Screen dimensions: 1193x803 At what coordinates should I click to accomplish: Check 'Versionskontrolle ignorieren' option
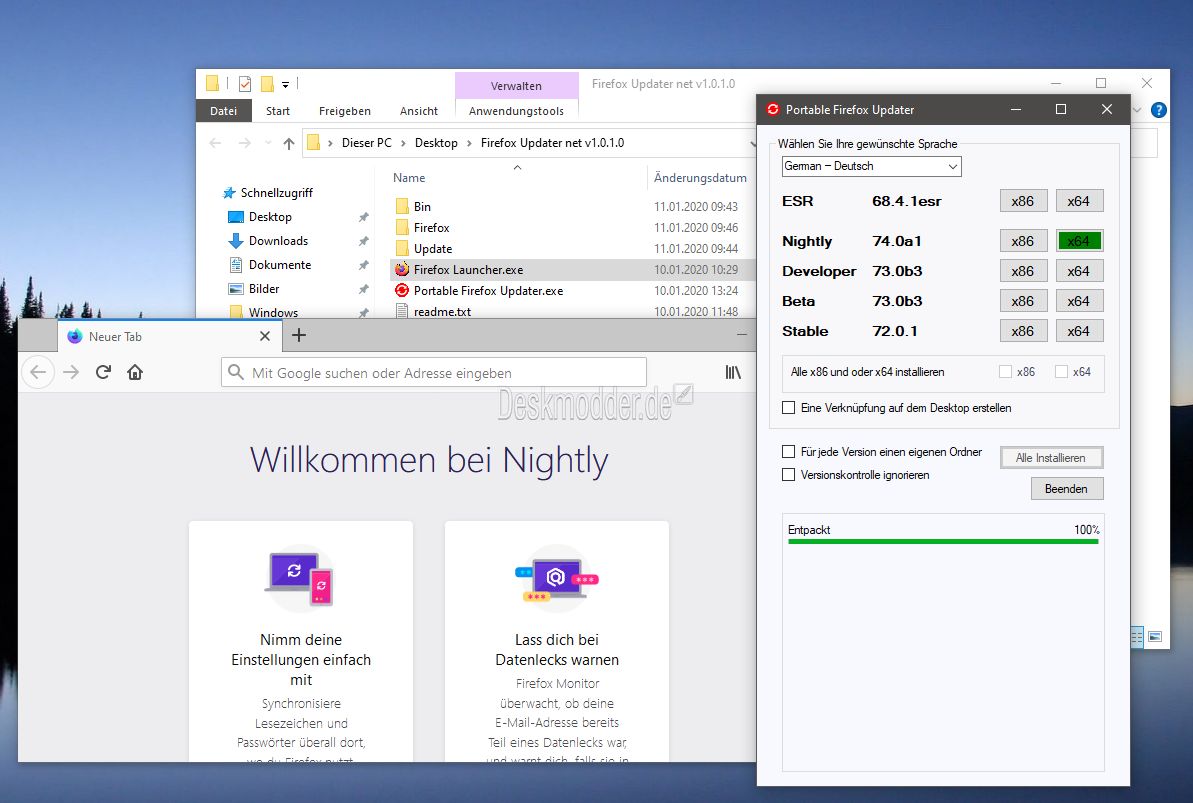pyautogui.click(x=789, y=475)
